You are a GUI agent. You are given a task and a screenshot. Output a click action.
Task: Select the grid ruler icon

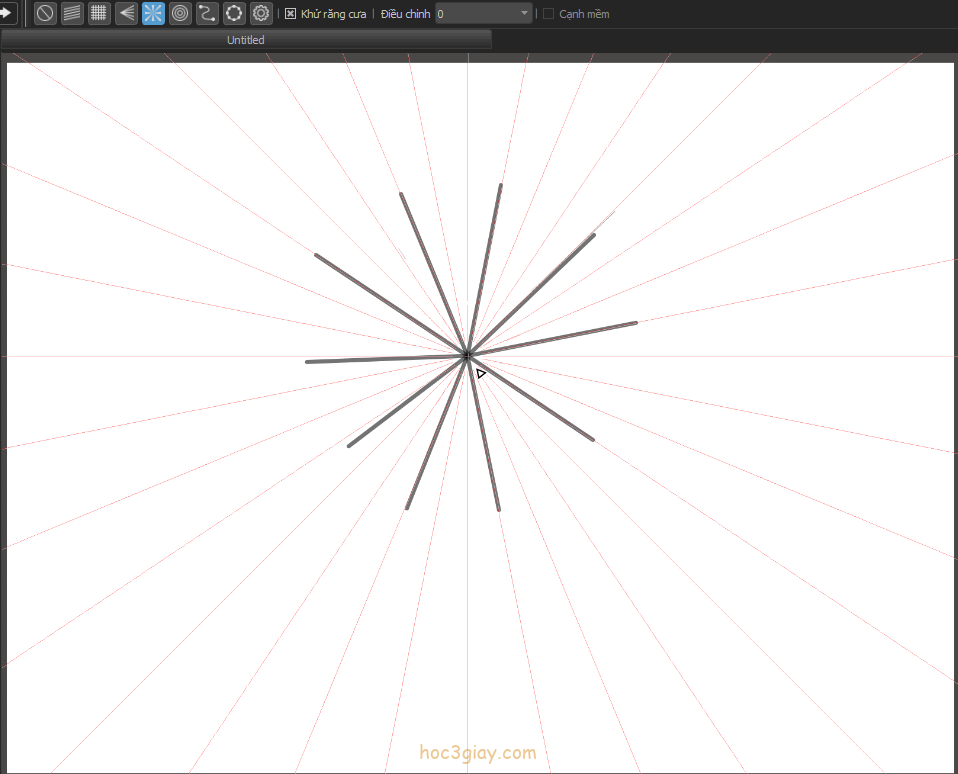click(99, 13)
